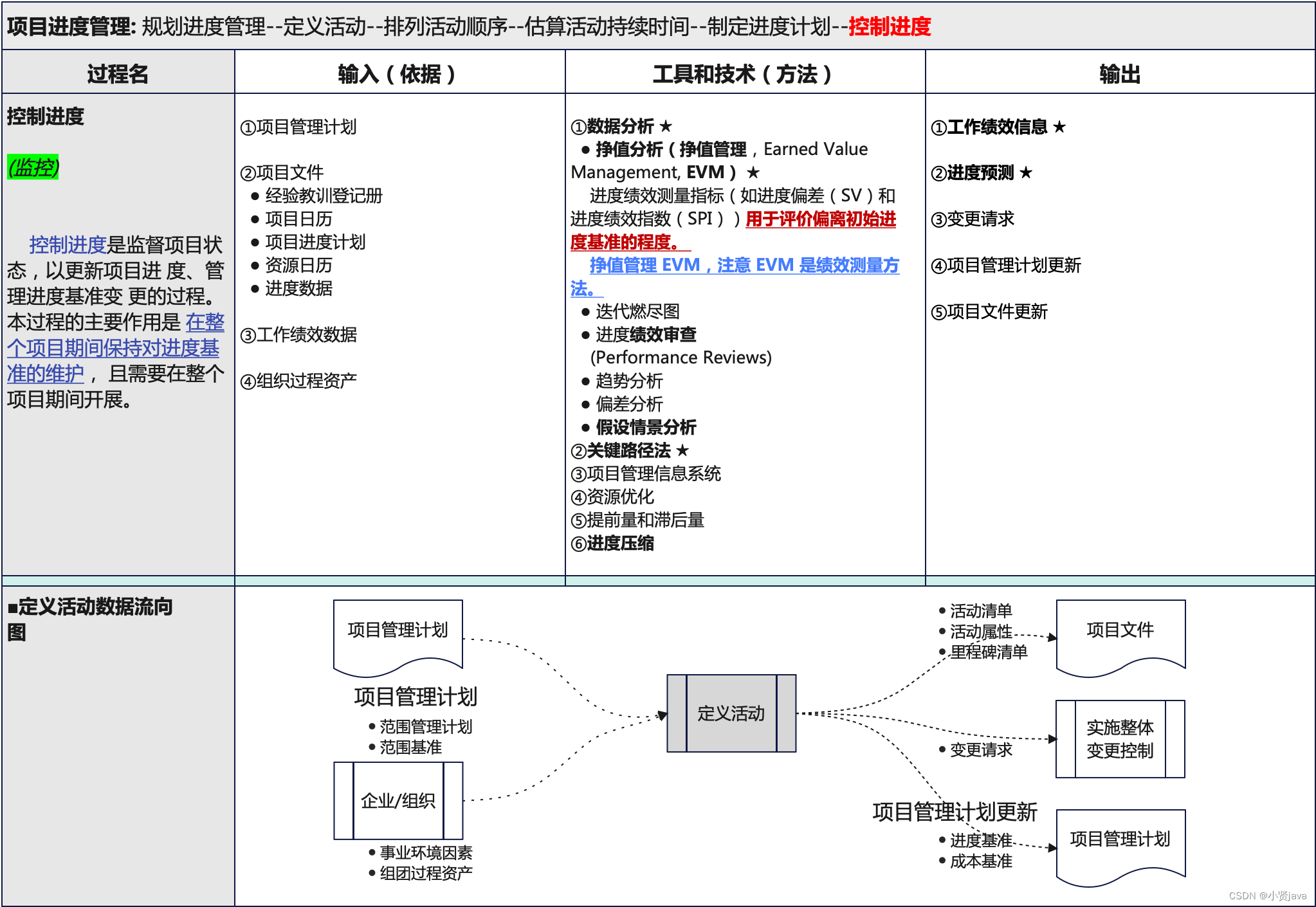The width and height of the screenshot is (1316, 907).
Task: Click ④资源优化 item
Action: [x=612, y=497]
